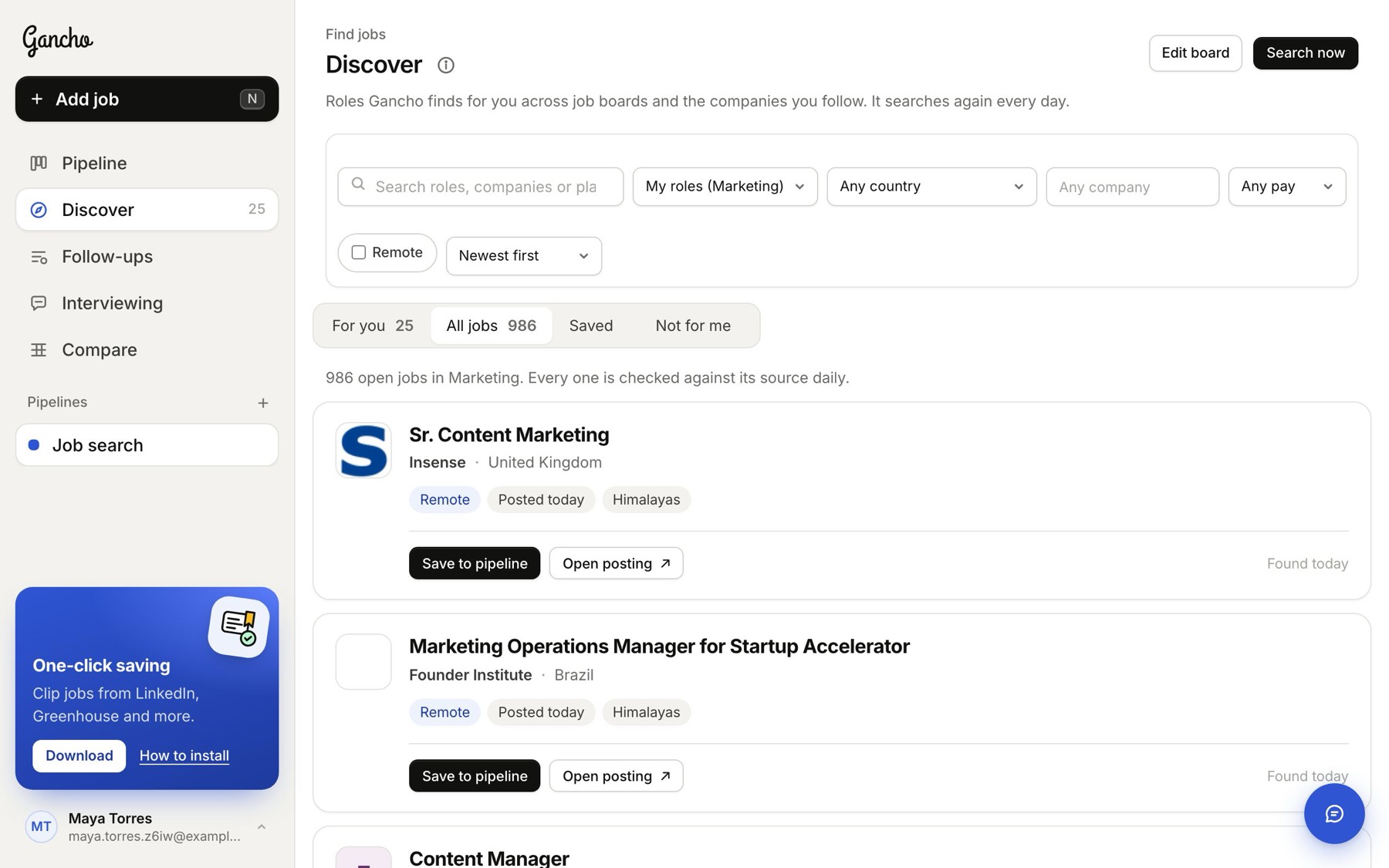Open the Content Manager job title
The width and height of the screenshot is (1389, 868).
[x=489, y=858]
